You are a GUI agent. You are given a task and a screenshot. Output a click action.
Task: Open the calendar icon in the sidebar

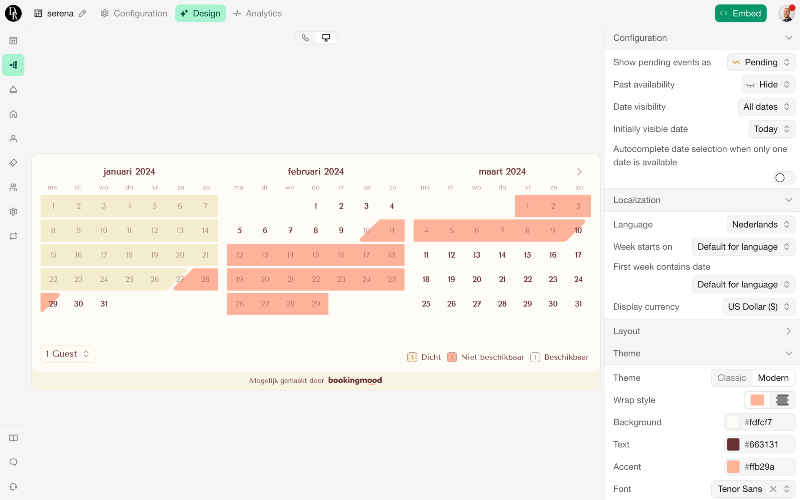tap(13, 40)
